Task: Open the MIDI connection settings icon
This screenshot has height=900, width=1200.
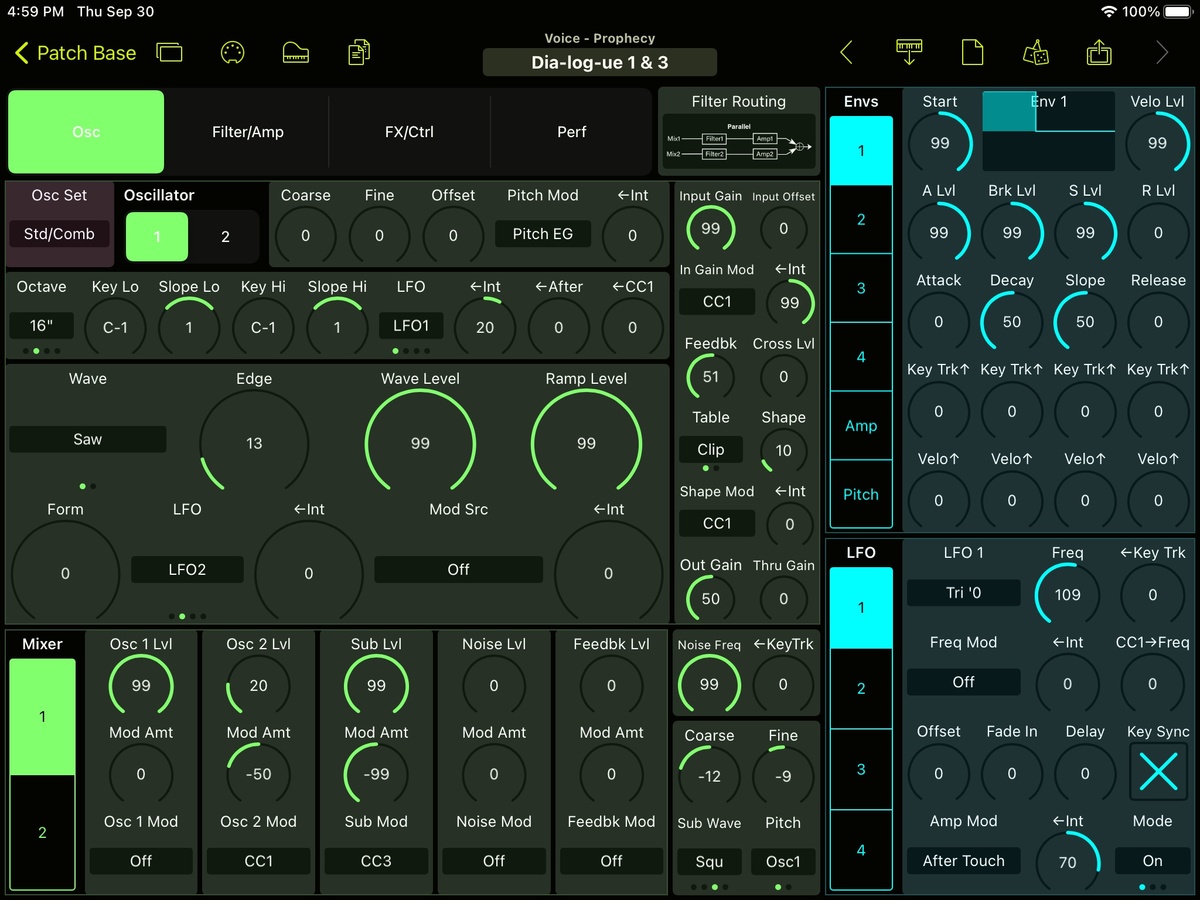Action: point(232,52)
